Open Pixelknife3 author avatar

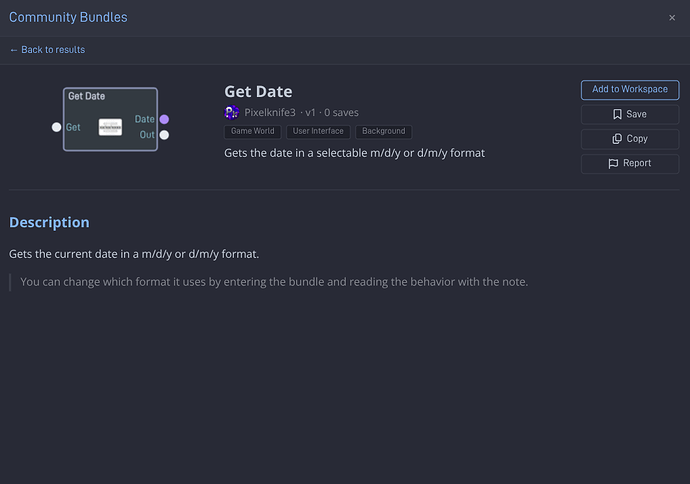coord(231,113)
